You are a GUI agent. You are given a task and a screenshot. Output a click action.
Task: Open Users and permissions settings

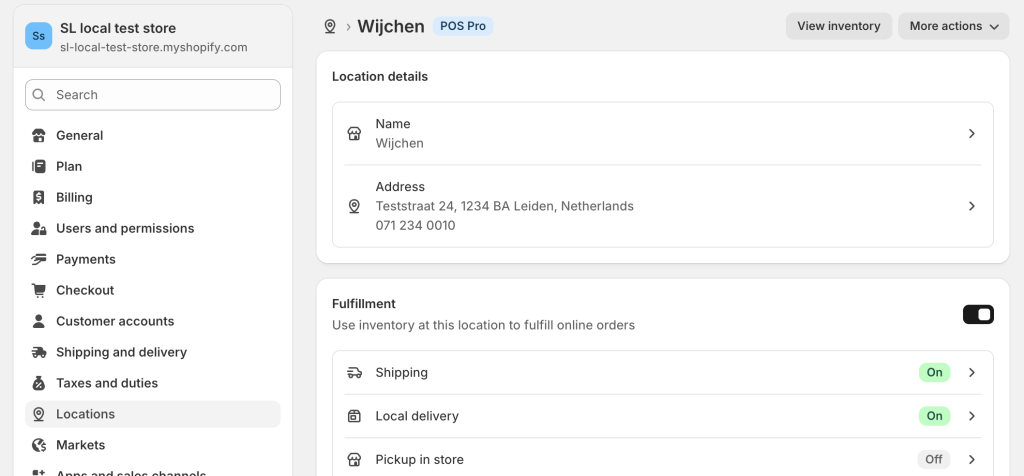coord(125,228)
